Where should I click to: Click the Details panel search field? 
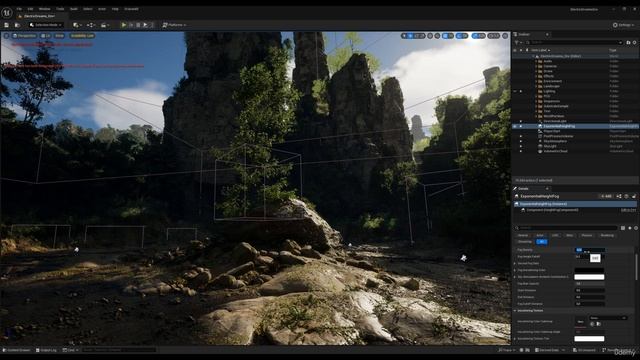[567, 228]
